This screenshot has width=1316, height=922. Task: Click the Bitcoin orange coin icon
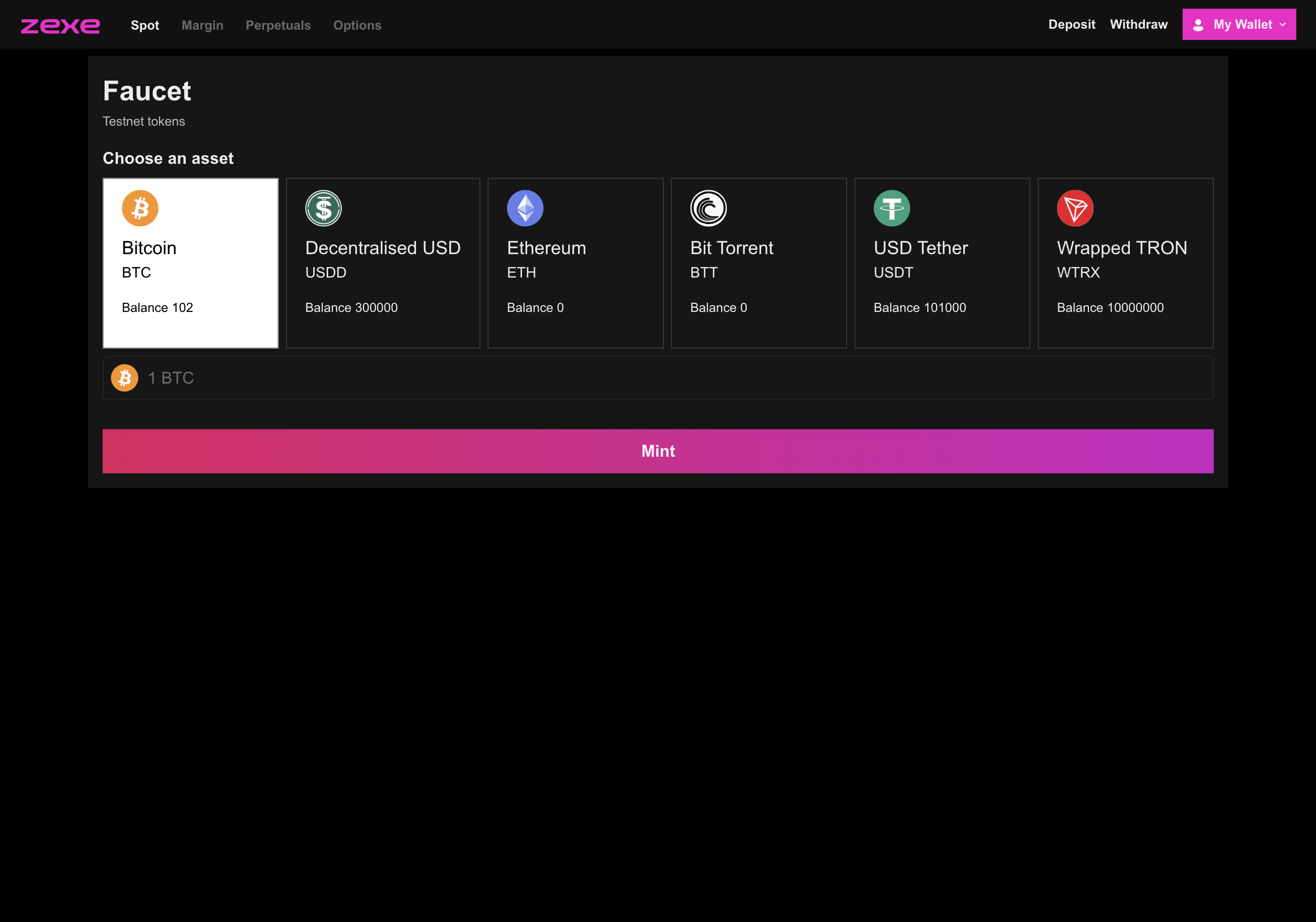pyautogui.click(x=140, y=208)
